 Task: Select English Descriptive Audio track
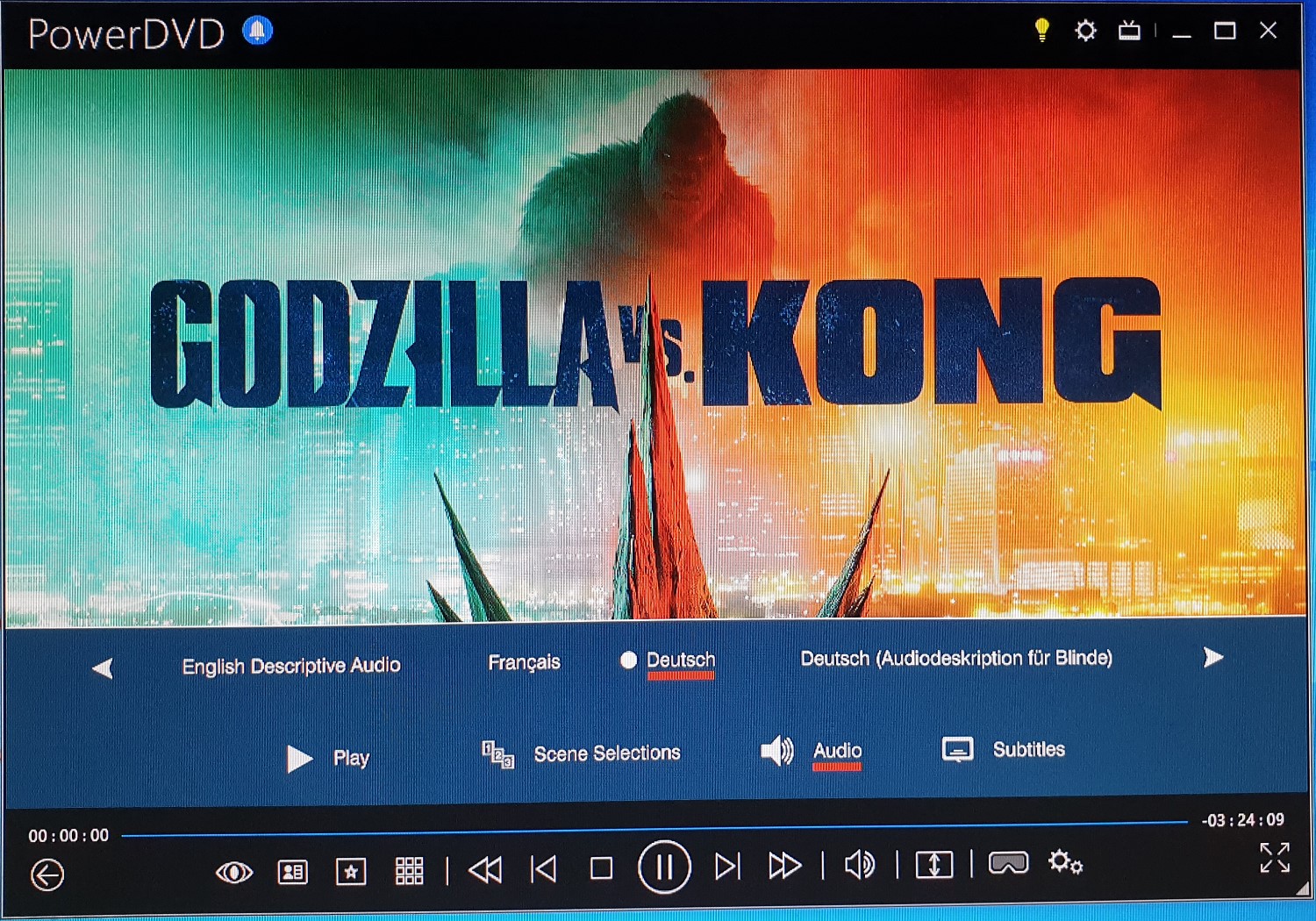pyautogui.click(x=291, y=666)
